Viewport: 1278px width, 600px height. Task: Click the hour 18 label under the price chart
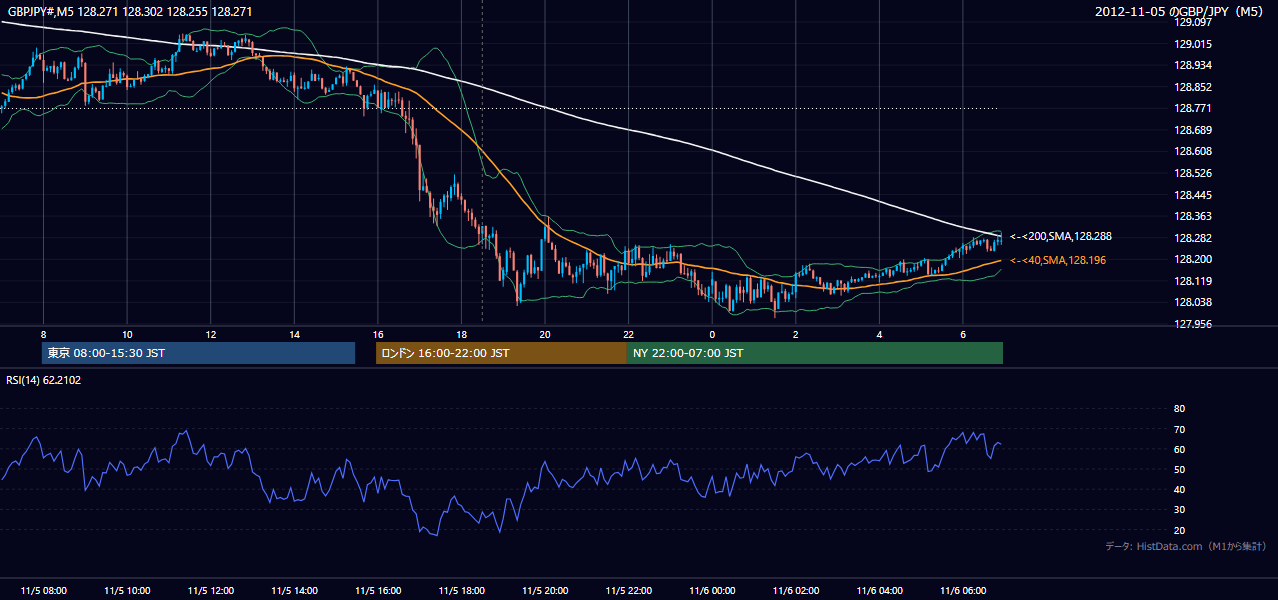[x=461, y=334]
